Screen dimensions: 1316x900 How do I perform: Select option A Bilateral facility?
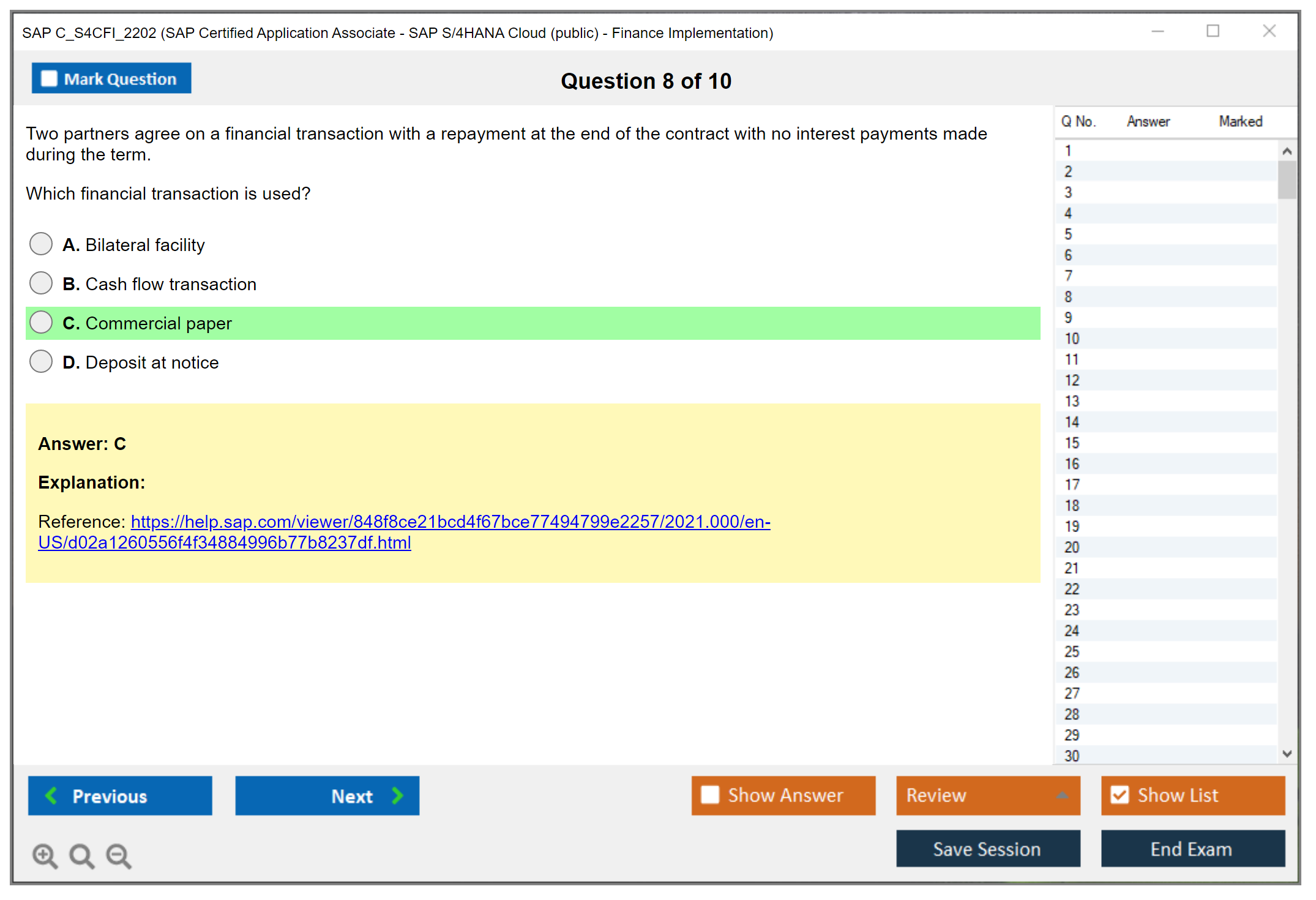tap(41, 244)
